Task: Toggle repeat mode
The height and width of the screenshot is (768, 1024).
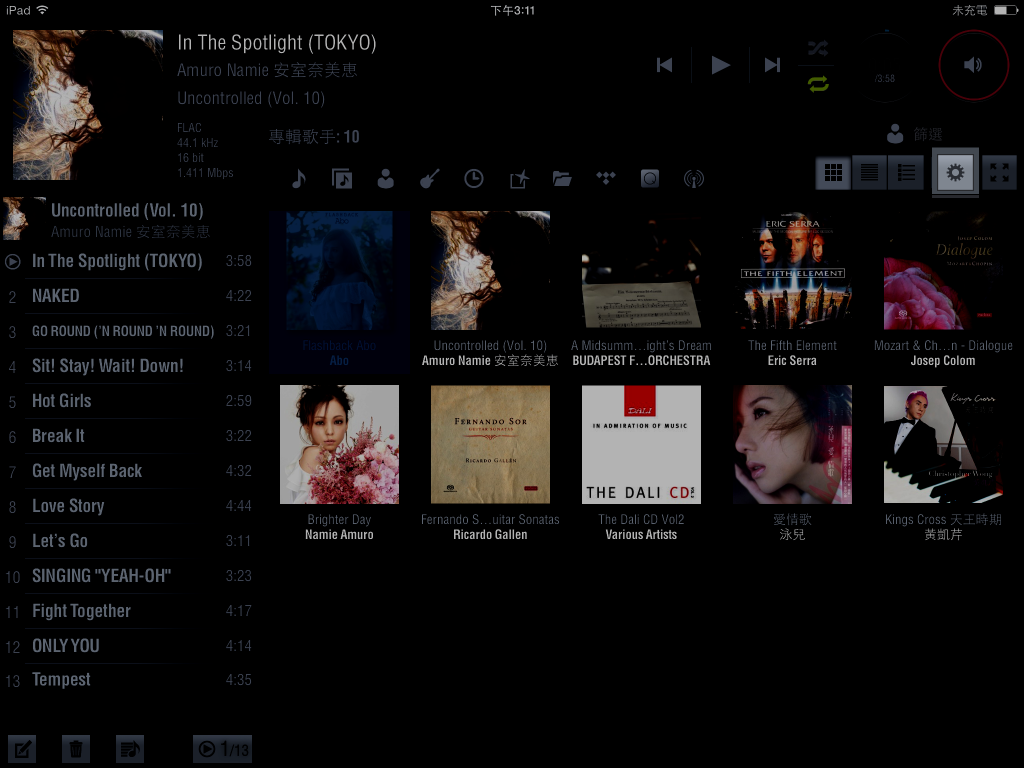Action: coord(818,84)
